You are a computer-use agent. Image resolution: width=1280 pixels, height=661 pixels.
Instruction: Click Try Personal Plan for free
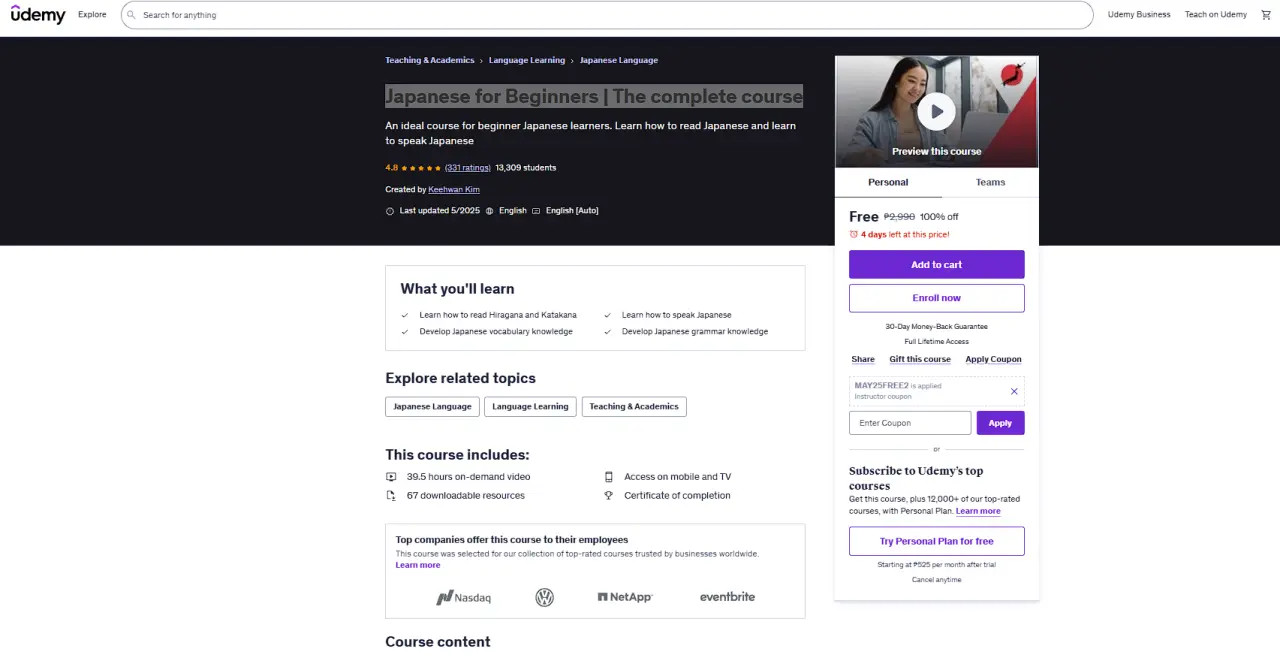tap(937, 541)
